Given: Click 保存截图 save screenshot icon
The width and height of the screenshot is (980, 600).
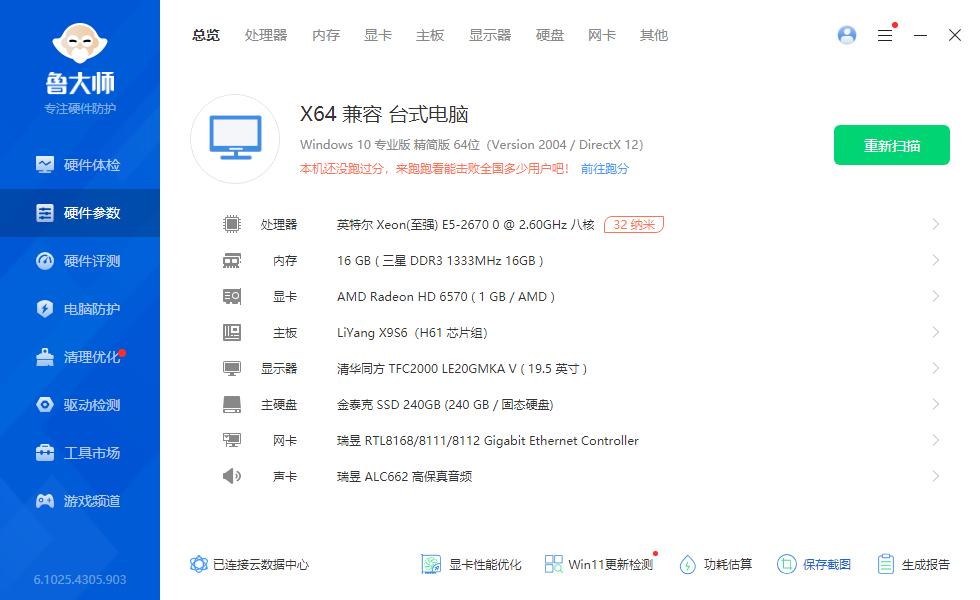Looking at the screenshot, I should pyautogui.click(x=787, y=564).
